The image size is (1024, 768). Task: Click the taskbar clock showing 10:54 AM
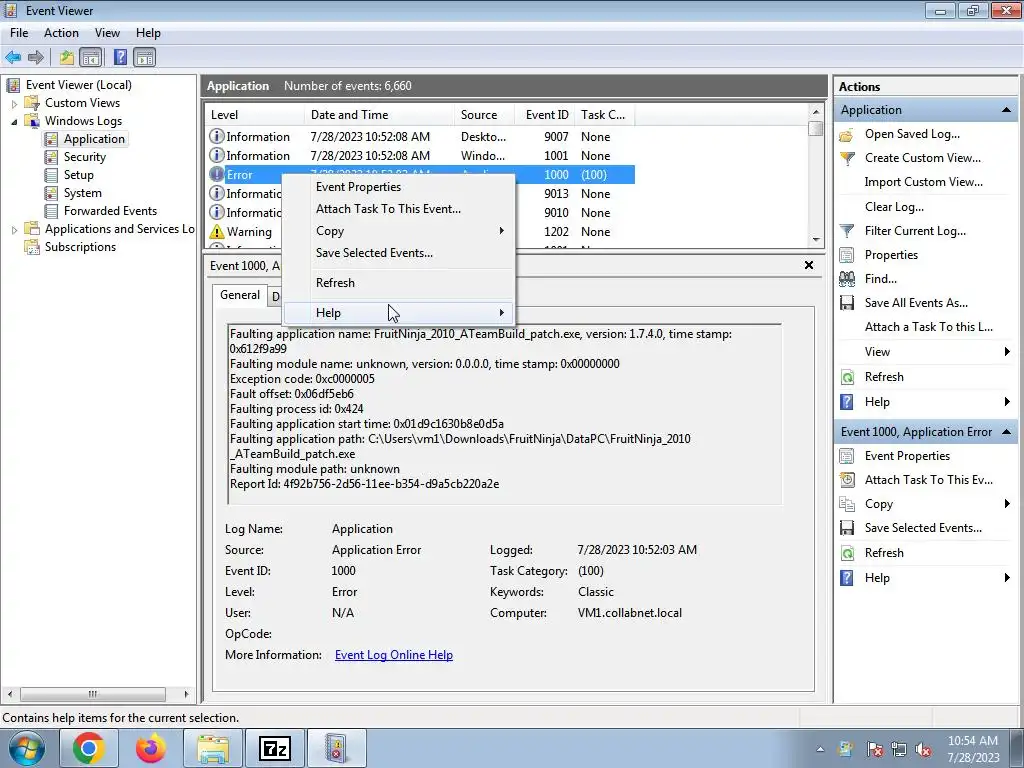coord(973,749)
